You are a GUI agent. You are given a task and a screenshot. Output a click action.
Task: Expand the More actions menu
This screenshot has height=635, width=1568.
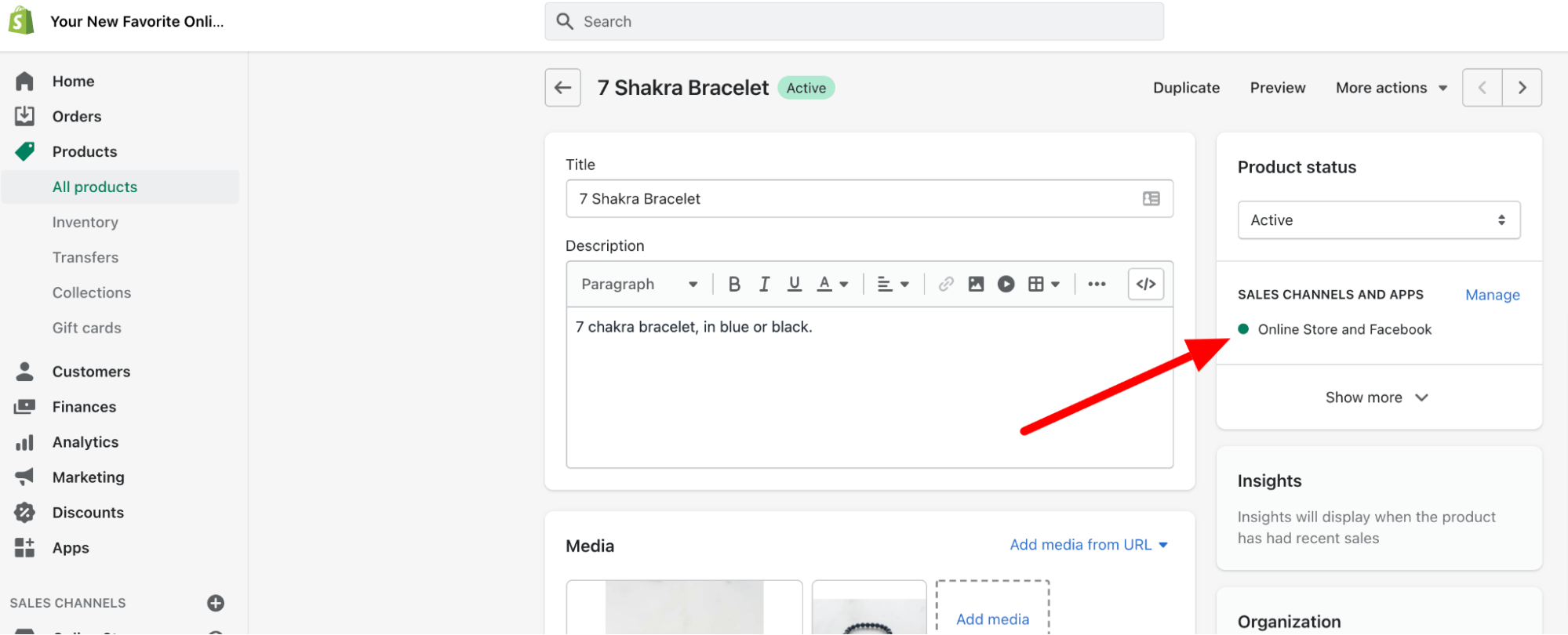pos(1391,88)
